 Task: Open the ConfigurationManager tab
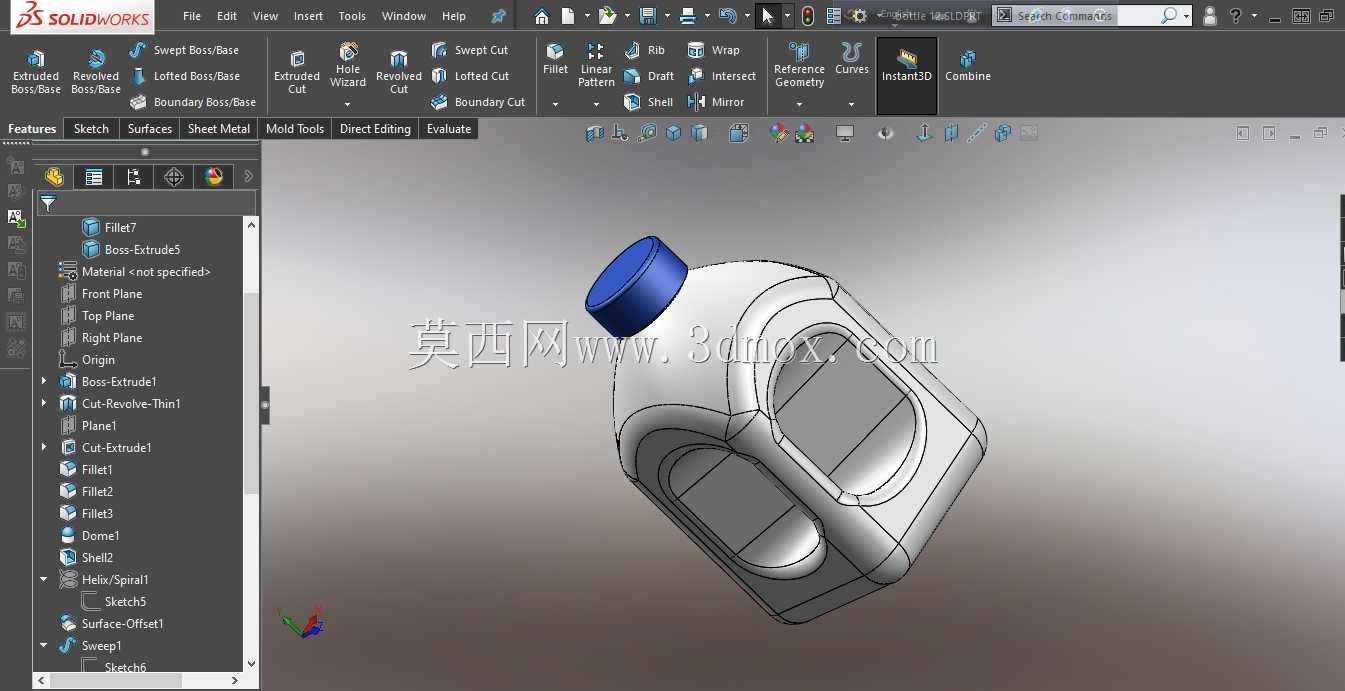(x=134, y=177)
